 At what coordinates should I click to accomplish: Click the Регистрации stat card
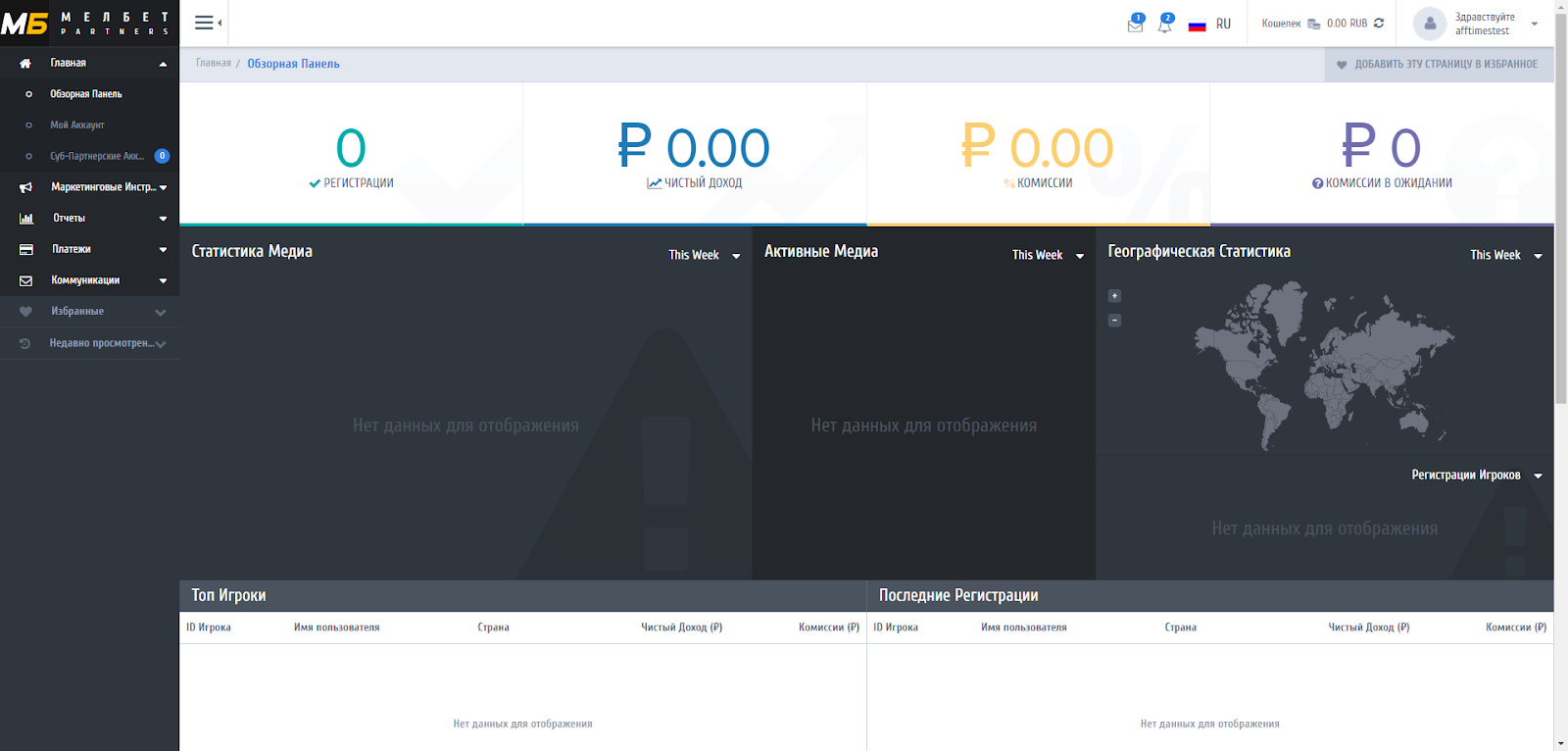(351, 153)
